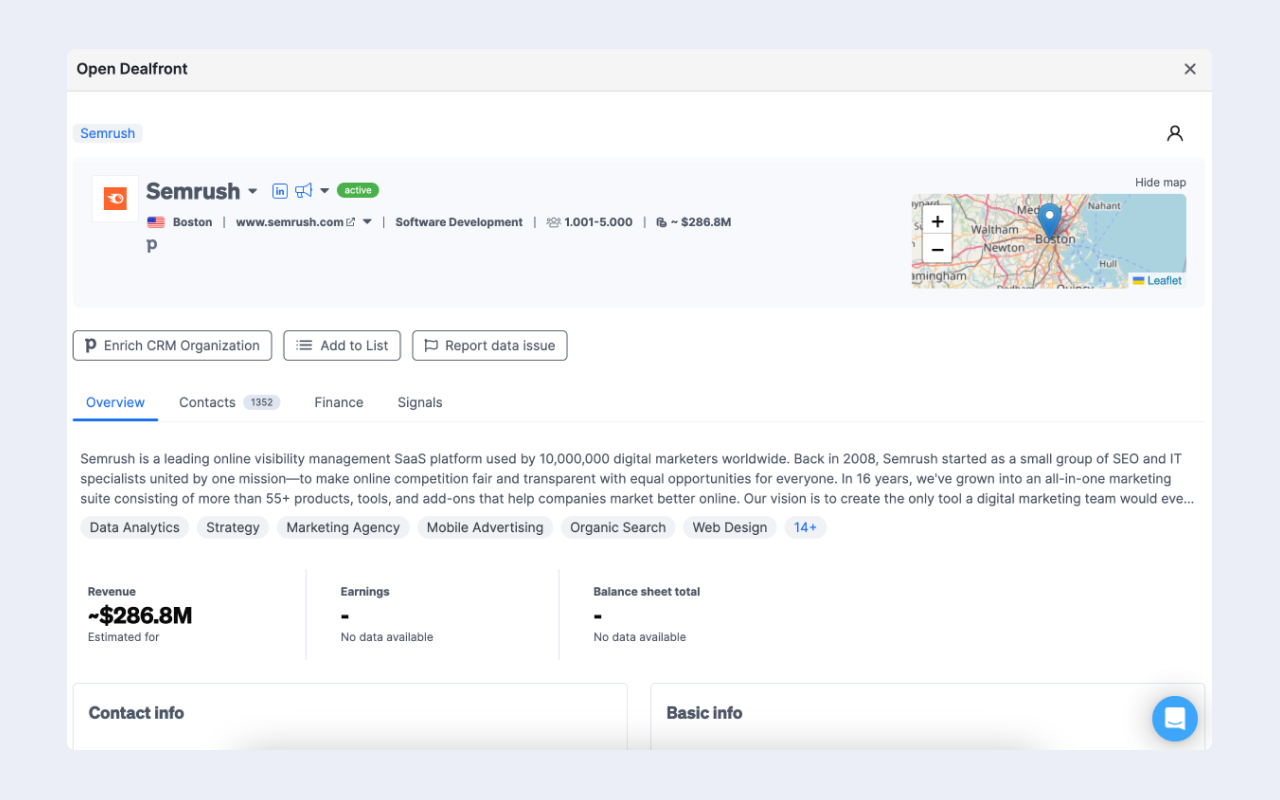1280x800 pixels.
Task: Select the Strategy tag
Action: pos(233,527)
